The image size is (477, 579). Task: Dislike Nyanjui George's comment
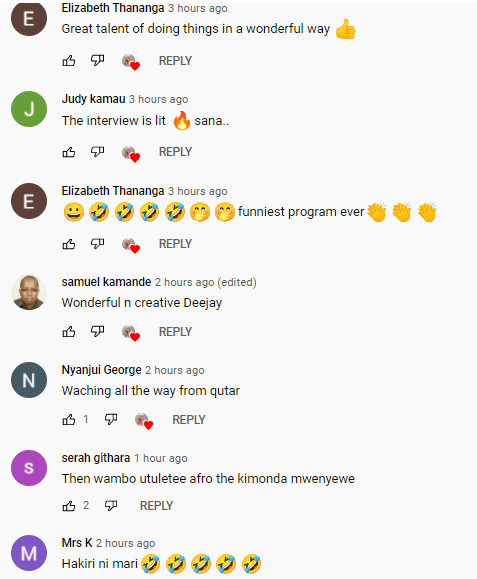click(111, 419)
